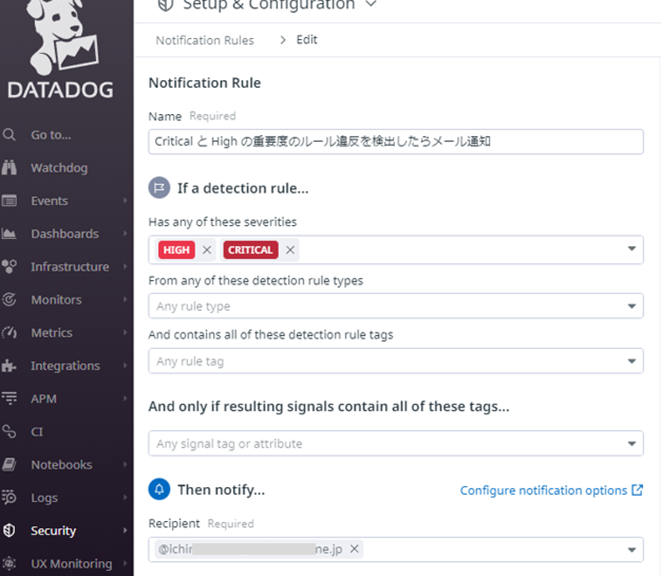Expand the Monitors submenu arrow
Image resolution: width=661 pixels, height=576 pixels.
[x=125, y=299]
